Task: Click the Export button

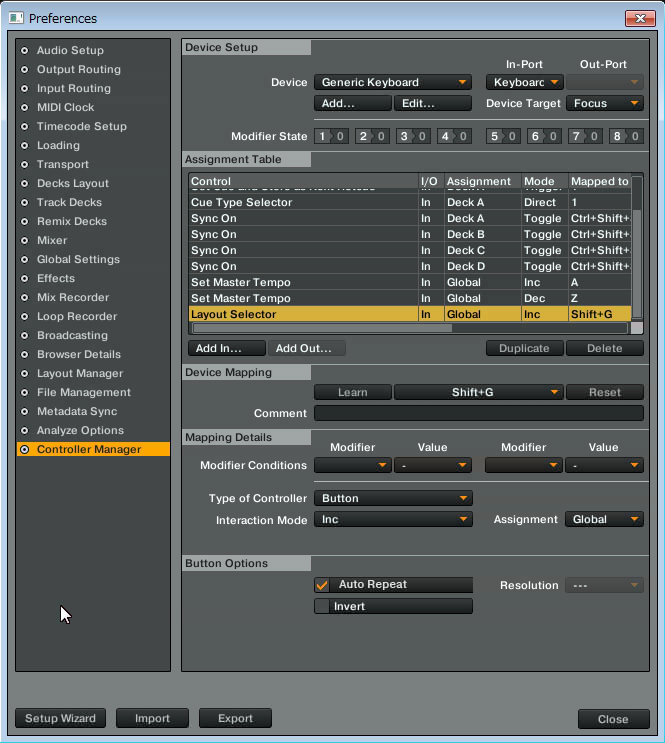Action: [235, 718]
